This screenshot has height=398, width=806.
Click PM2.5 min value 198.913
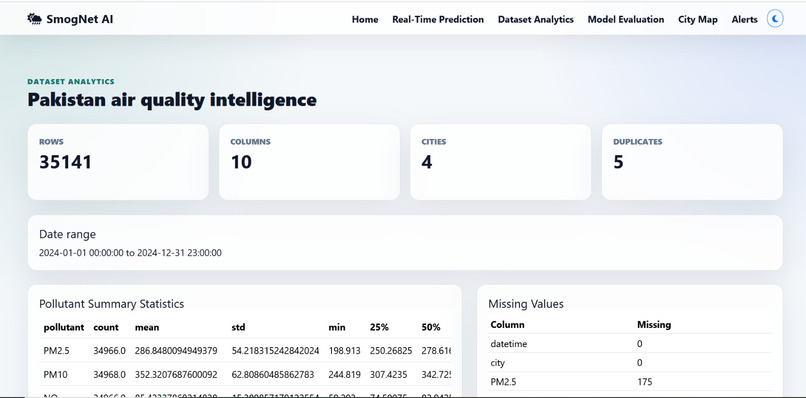(344, 351)
